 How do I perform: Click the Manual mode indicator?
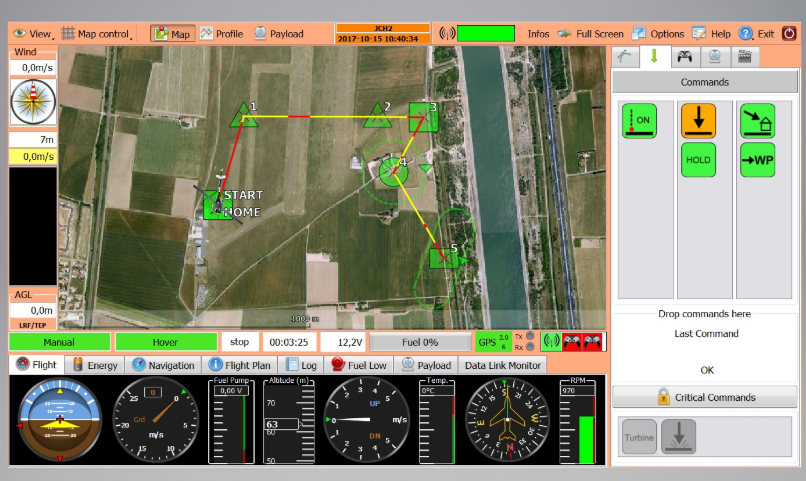point(59,342)
